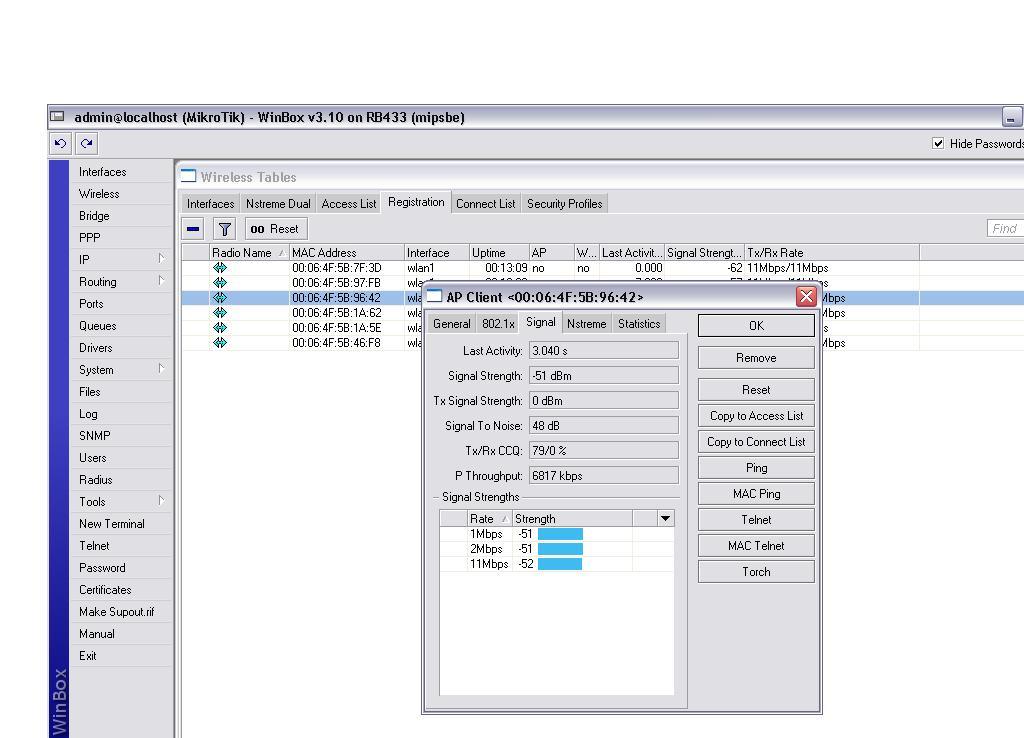The height and width of the screenshot is (738, 1024).
Task: Click the Signal Strength field showing -51 dBm
Action: pyautogui.click(x=603, y=376)
